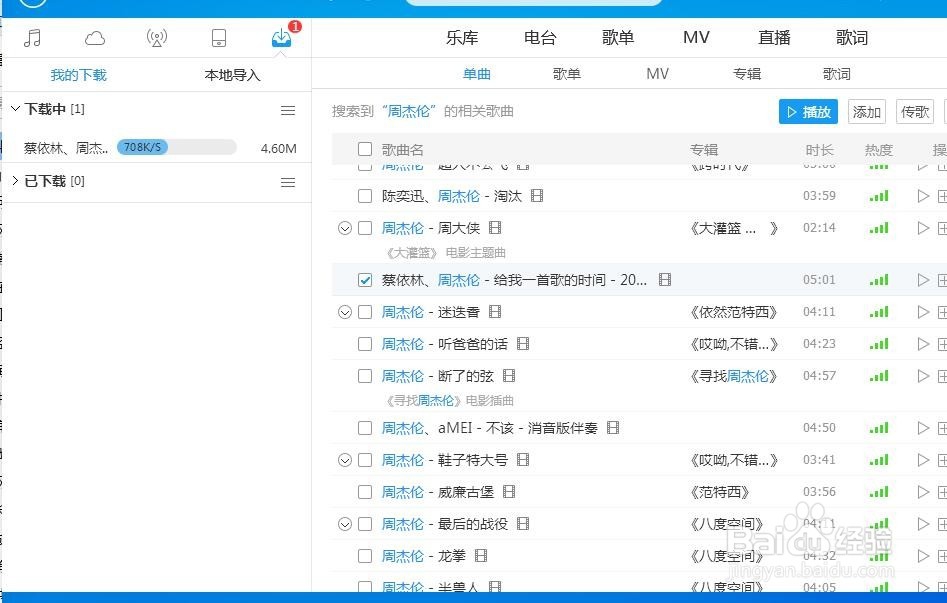
Task: Open the radio broadcast icon tab
Action: (157, 38)
